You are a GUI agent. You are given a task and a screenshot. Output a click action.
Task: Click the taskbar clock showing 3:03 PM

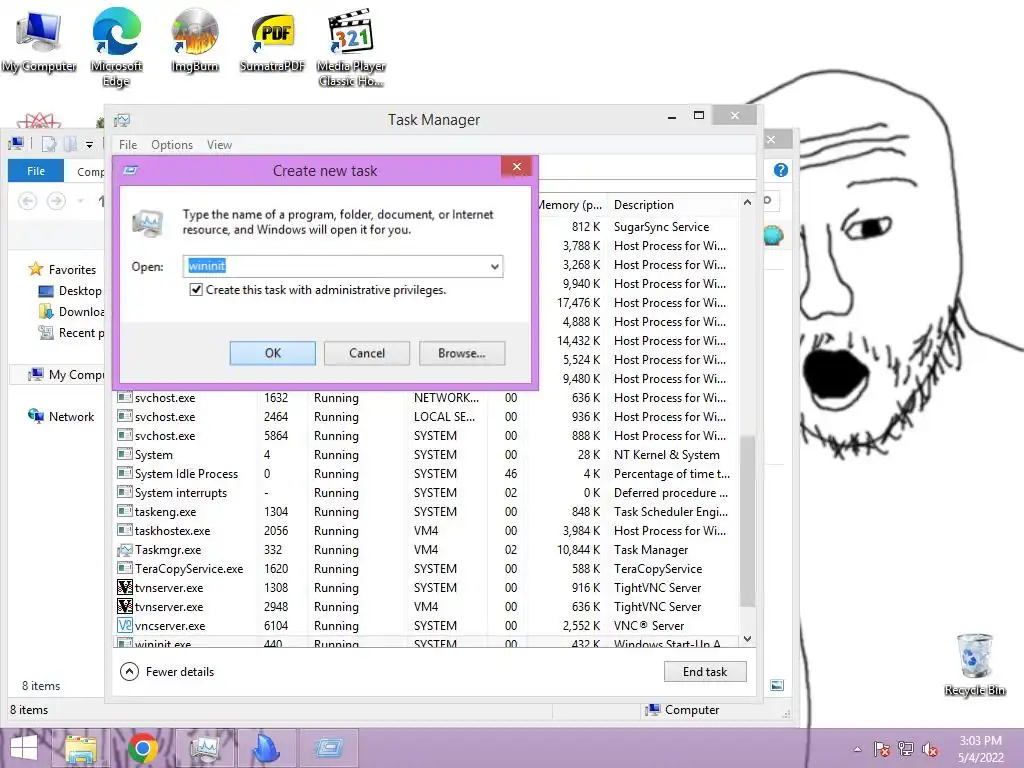point(980,749)
